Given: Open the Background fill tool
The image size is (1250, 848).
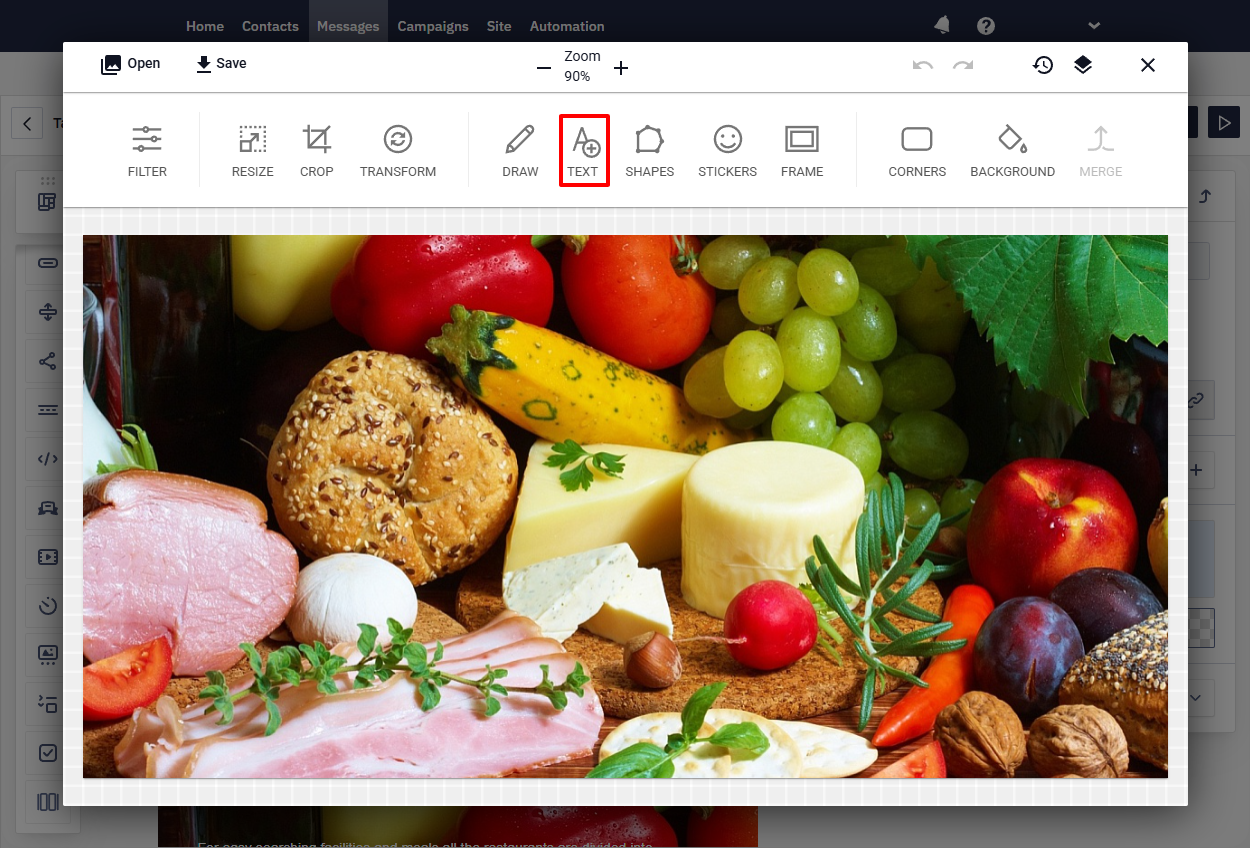Looking at the screenshot, I should tap(1012, 151).
